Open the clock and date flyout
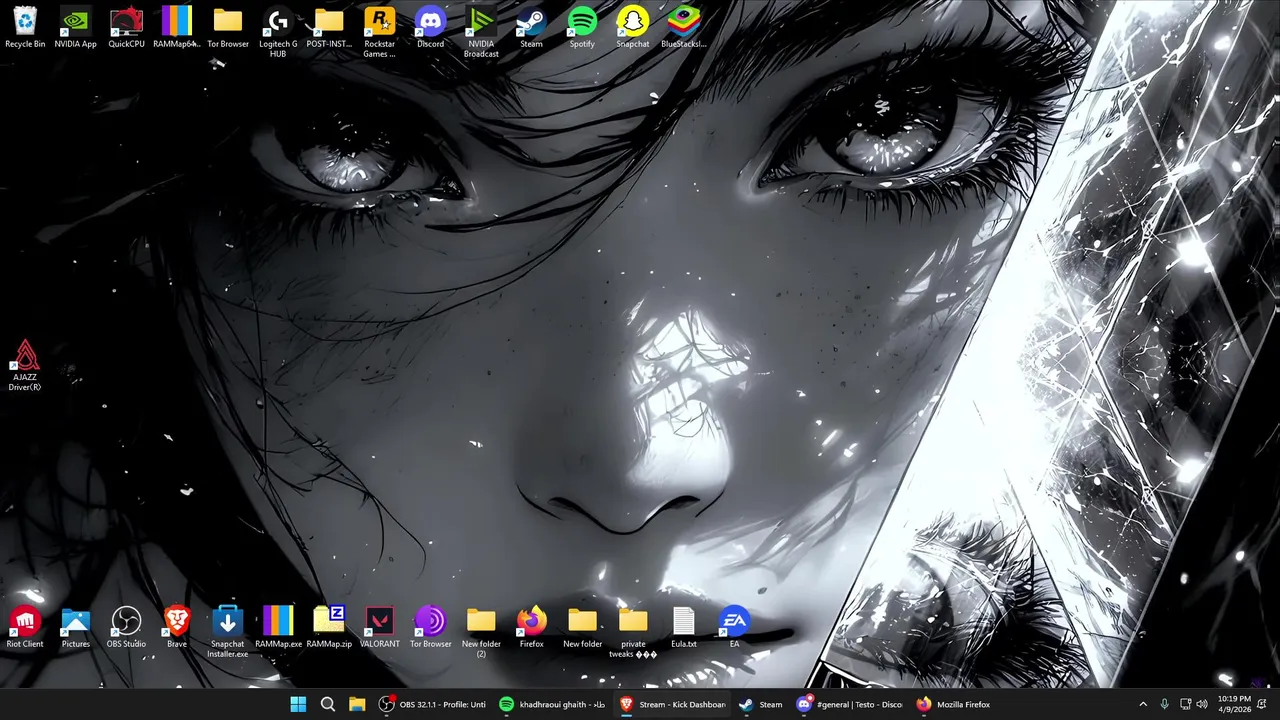 tap(1235, 704)
